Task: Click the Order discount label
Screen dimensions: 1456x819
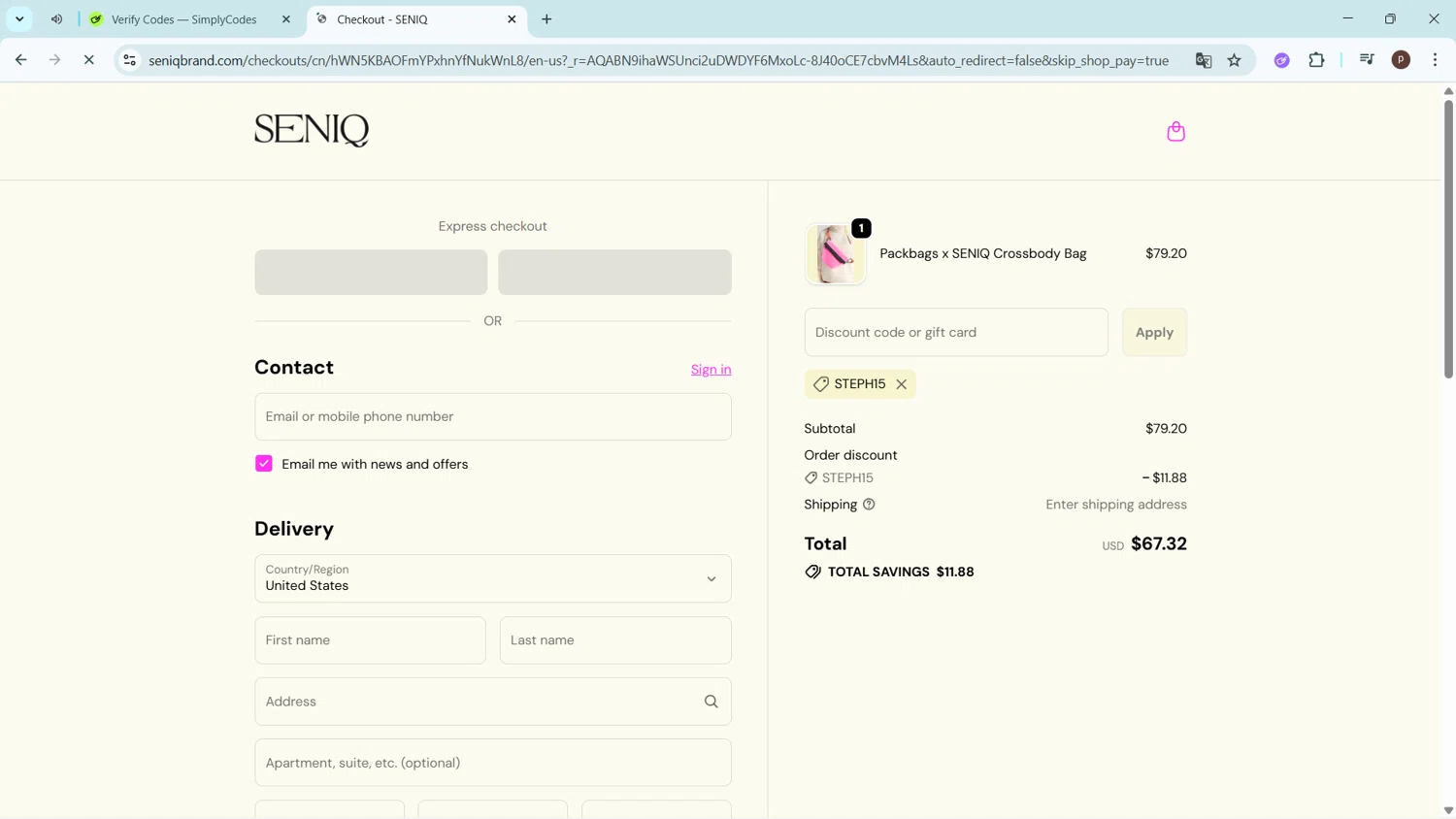Action: [850, 455]
